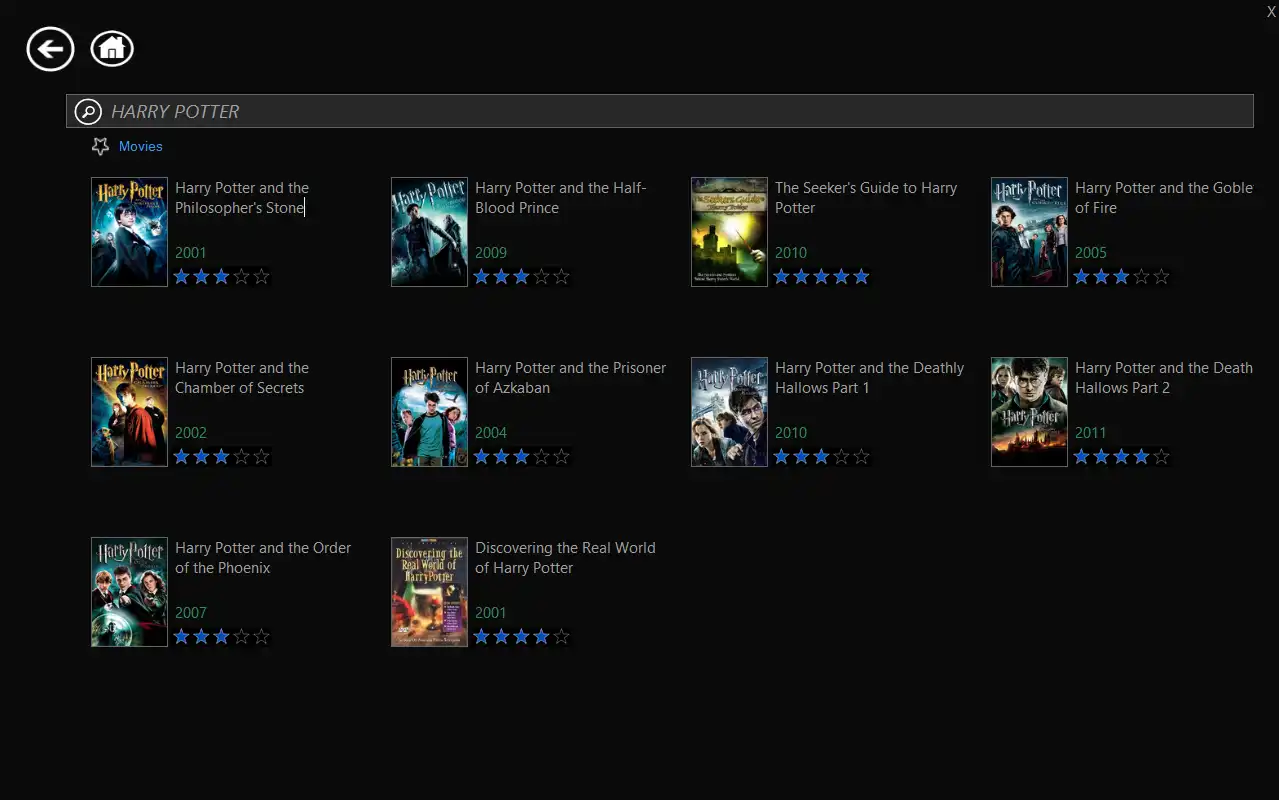The height and width of the screenshot is (800, 1279).
Task: Click year 2002 under Chamber of Secrets
Action: 191,433
